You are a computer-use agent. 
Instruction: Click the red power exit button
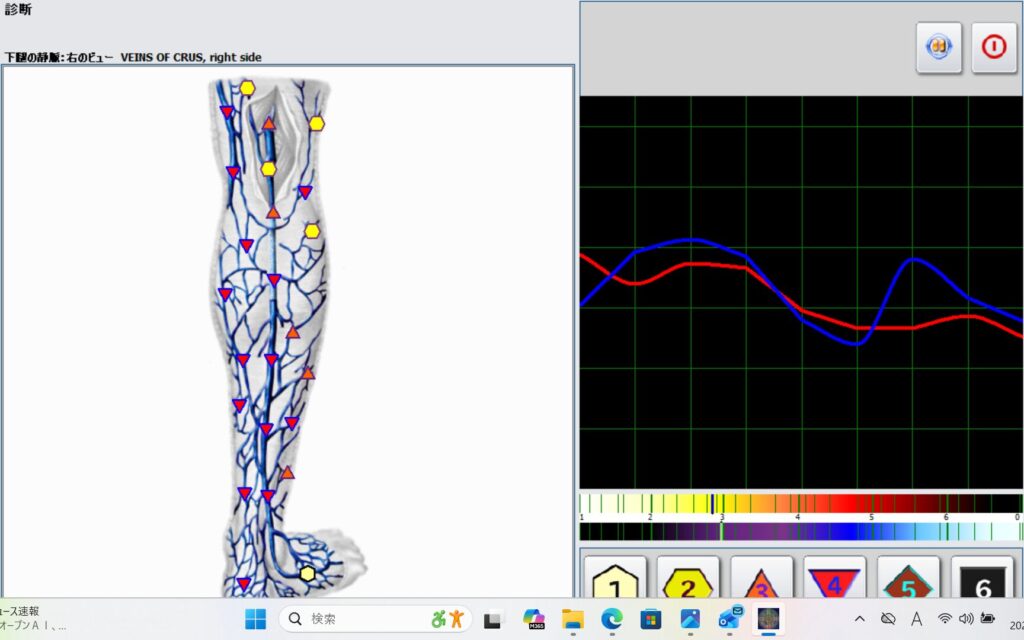993,48
